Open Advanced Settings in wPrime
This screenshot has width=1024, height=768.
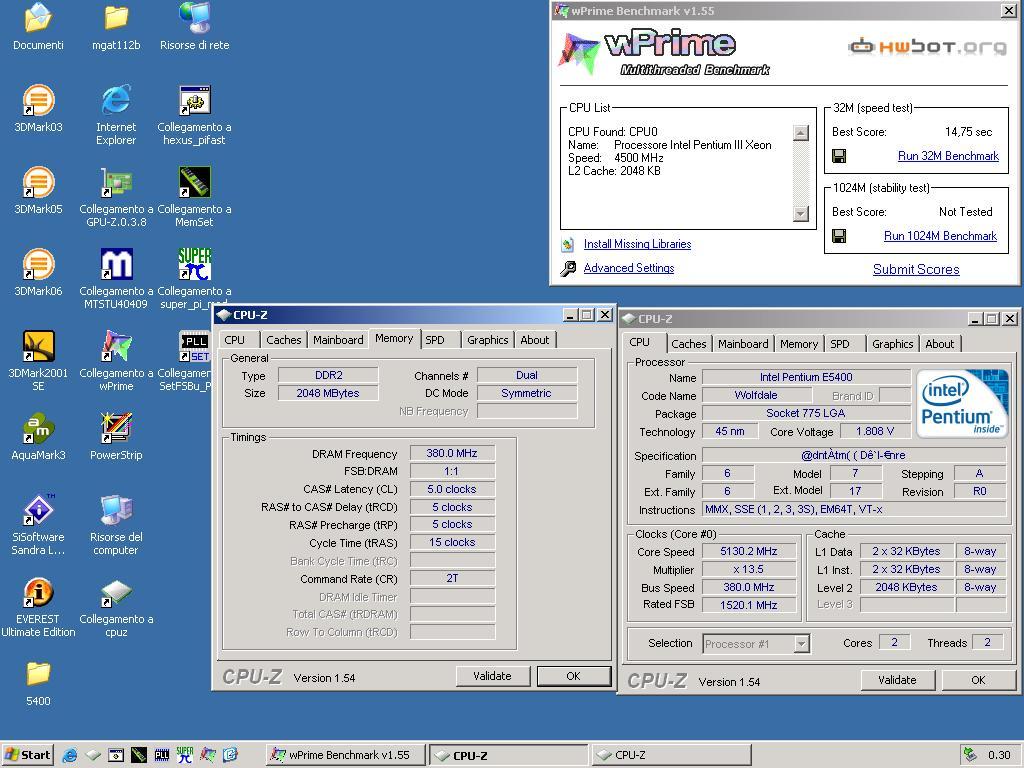coord(629,268)
